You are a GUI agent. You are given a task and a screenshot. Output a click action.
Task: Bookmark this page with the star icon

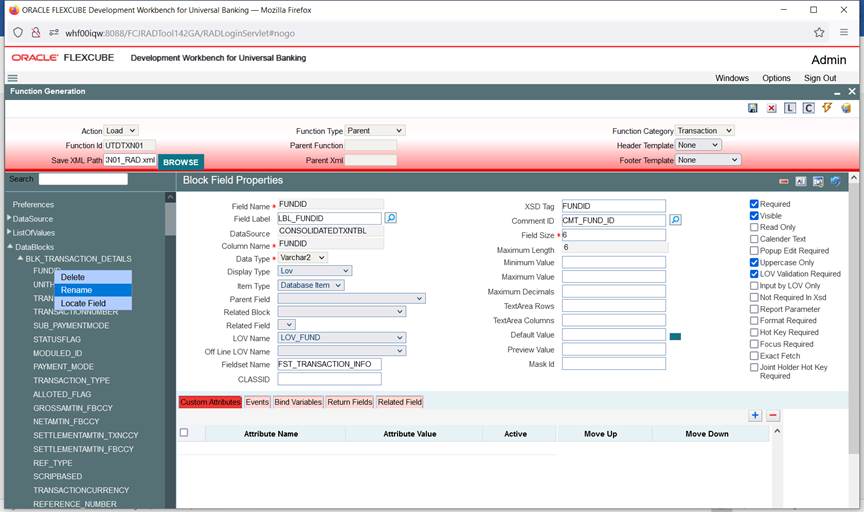pos(819,33)
